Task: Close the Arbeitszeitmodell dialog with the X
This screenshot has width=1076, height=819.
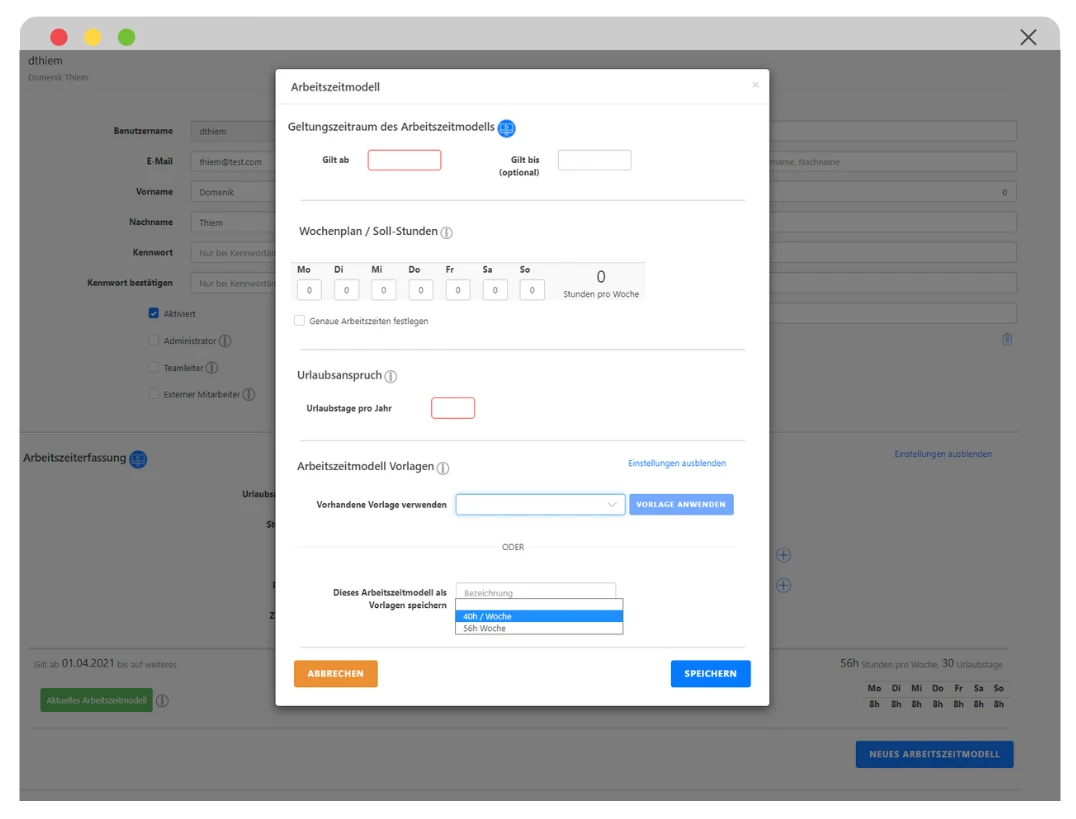Action: pos(755,85)
